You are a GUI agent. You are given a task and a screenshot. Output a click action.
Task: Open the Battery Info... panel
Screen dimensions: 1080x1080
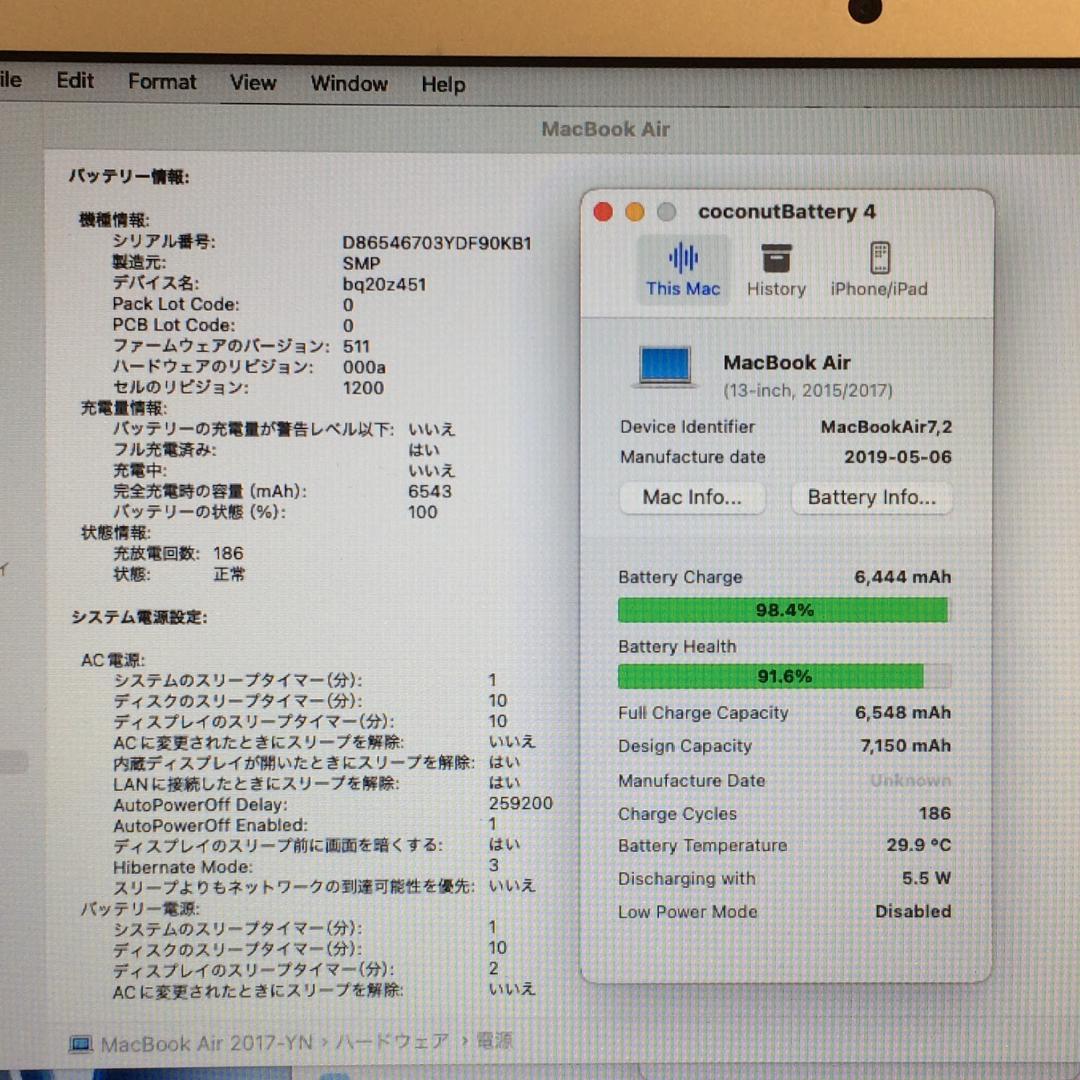[x=871, y=497]
